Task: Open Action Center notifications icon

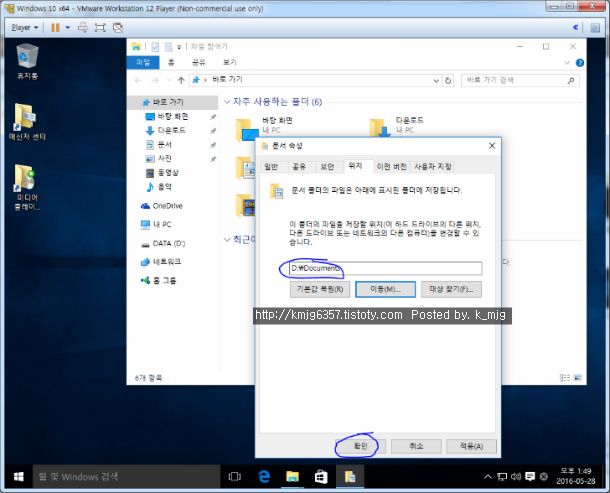Action: tap(530, 477)
